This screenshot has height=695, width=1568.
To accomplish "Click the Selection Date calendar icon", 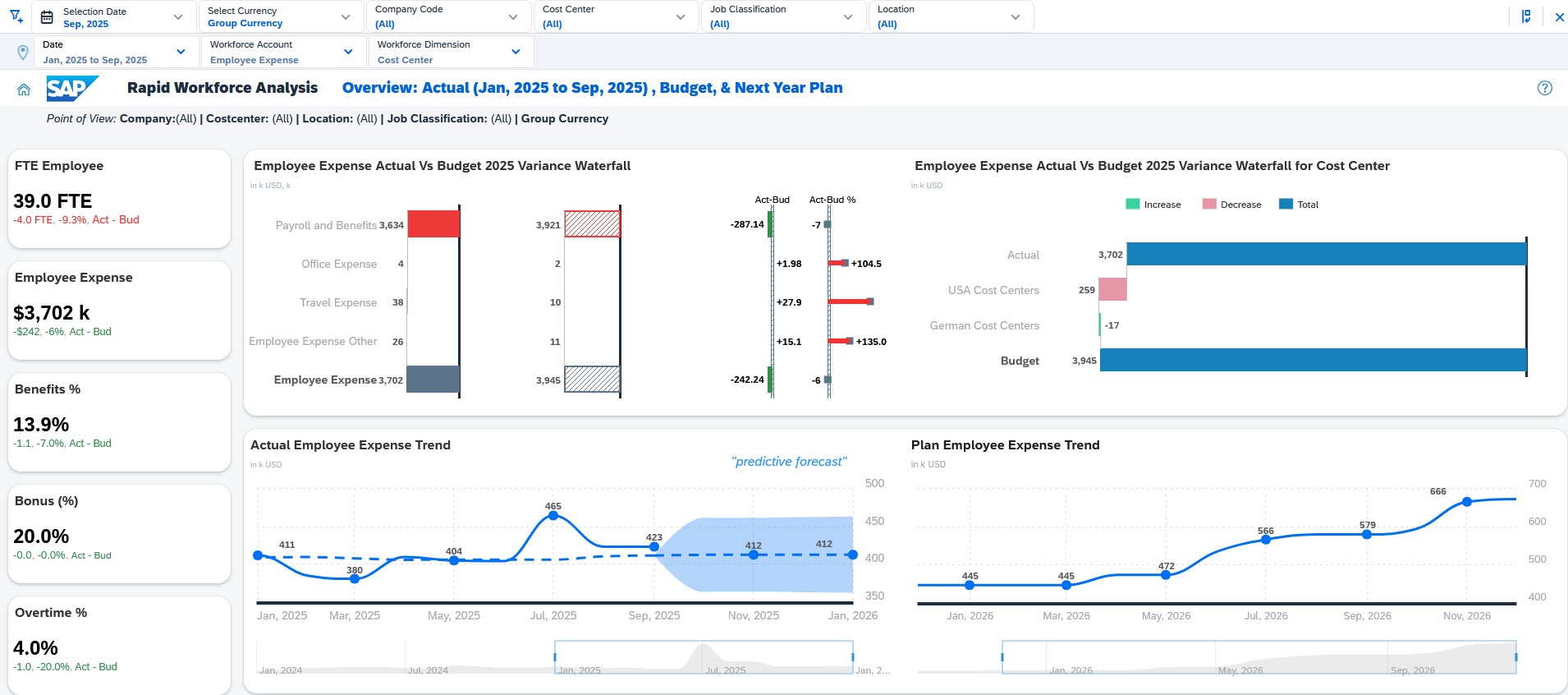I will click(x=47, y=17).
